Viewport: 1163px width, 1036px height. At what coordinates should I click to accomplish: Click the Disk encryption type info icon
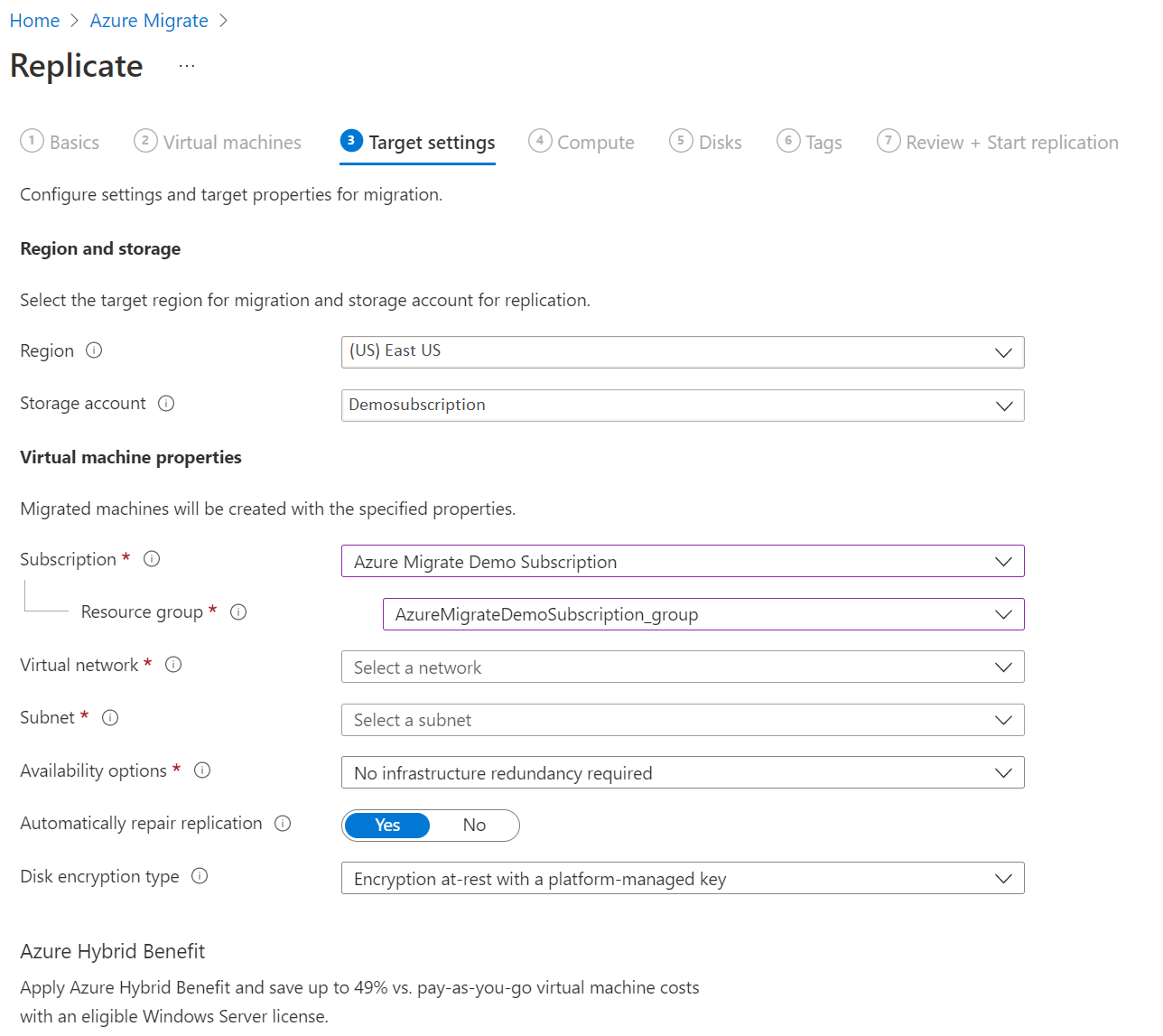click(x=200, y=876)
